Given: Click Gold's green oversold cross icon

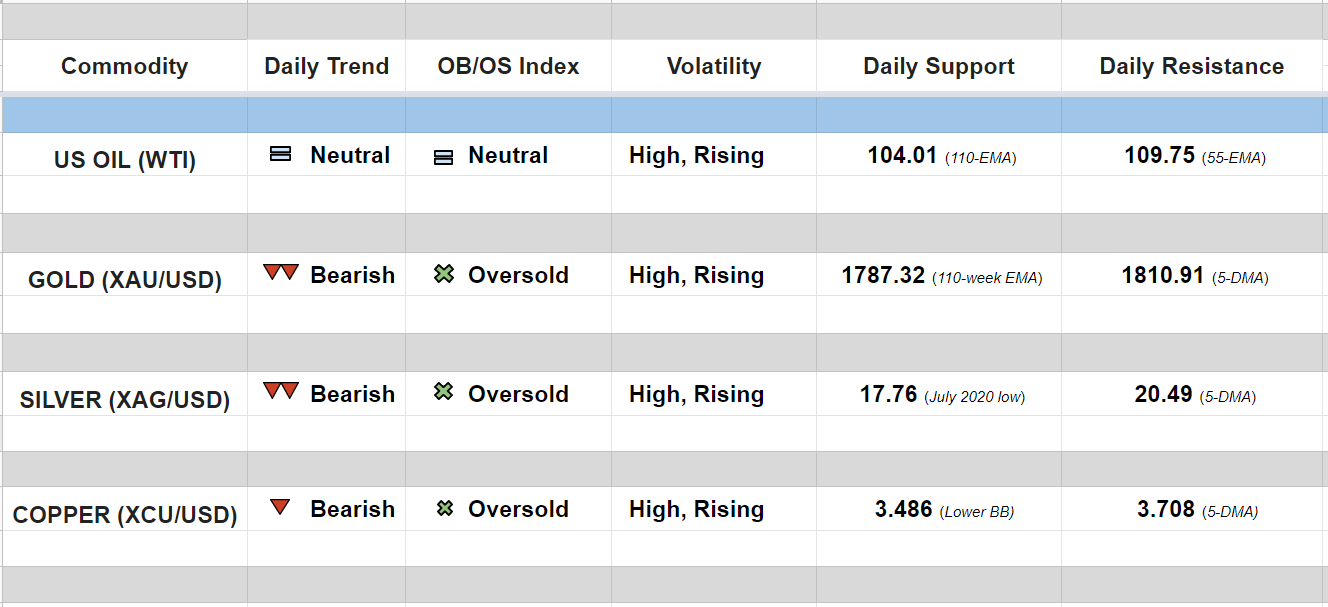Looking at the screenshot, I should point(444,274).
